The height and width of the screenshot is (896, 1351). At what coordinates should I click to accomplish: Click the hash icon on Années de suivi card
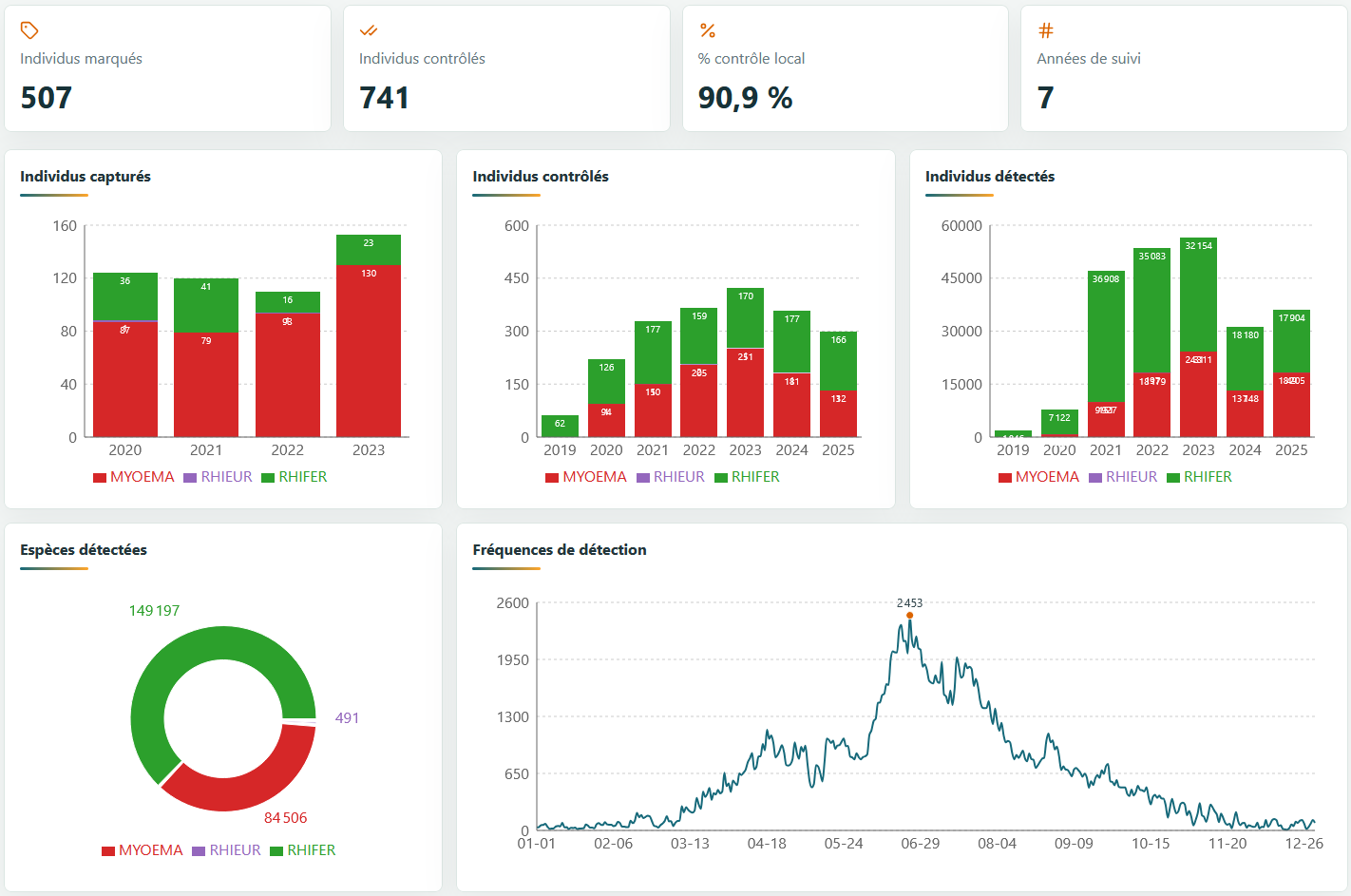(x=1046, y=30)
